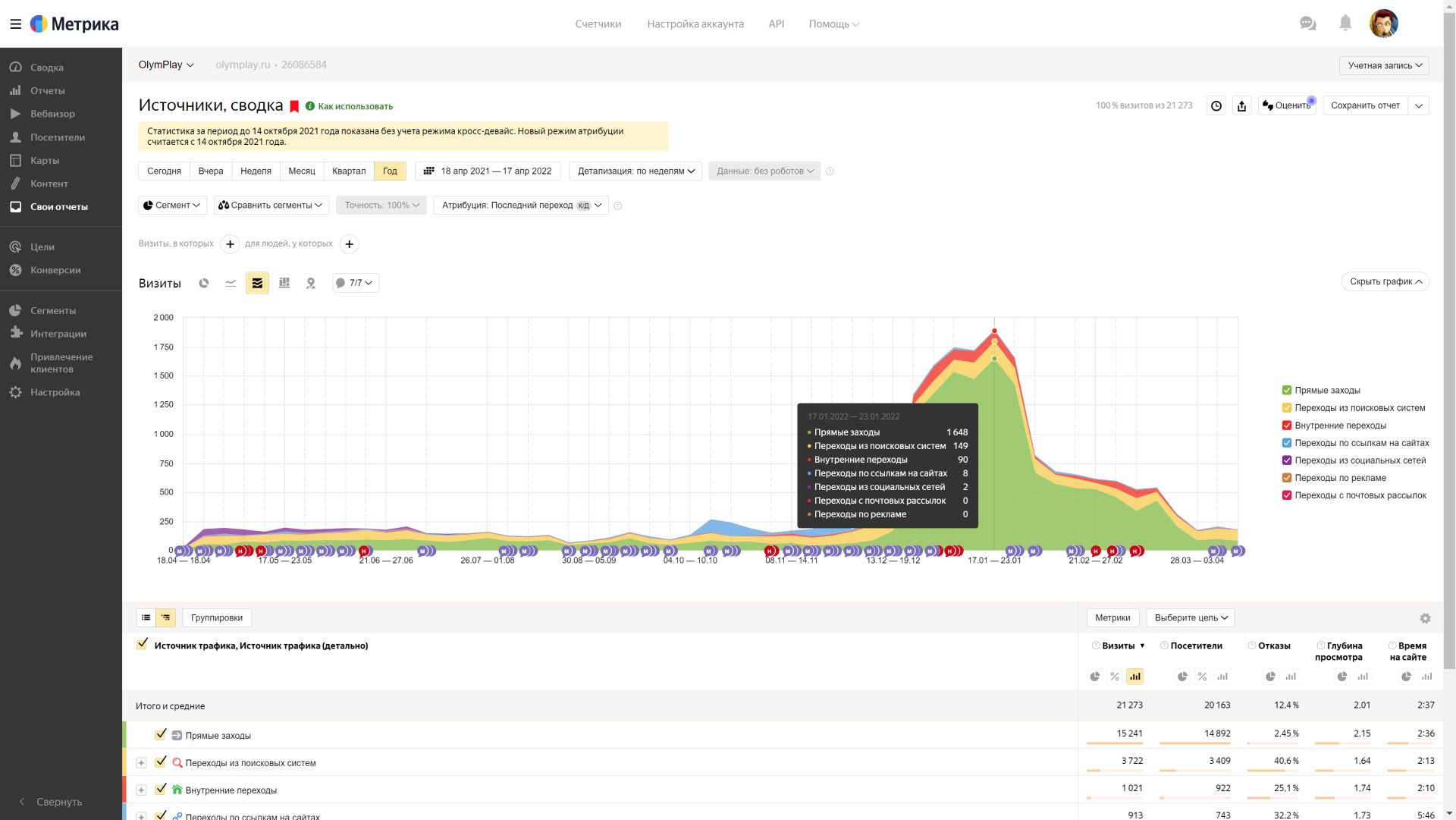Click the export report icon

pyautogui.click(x=1241, y=106)
